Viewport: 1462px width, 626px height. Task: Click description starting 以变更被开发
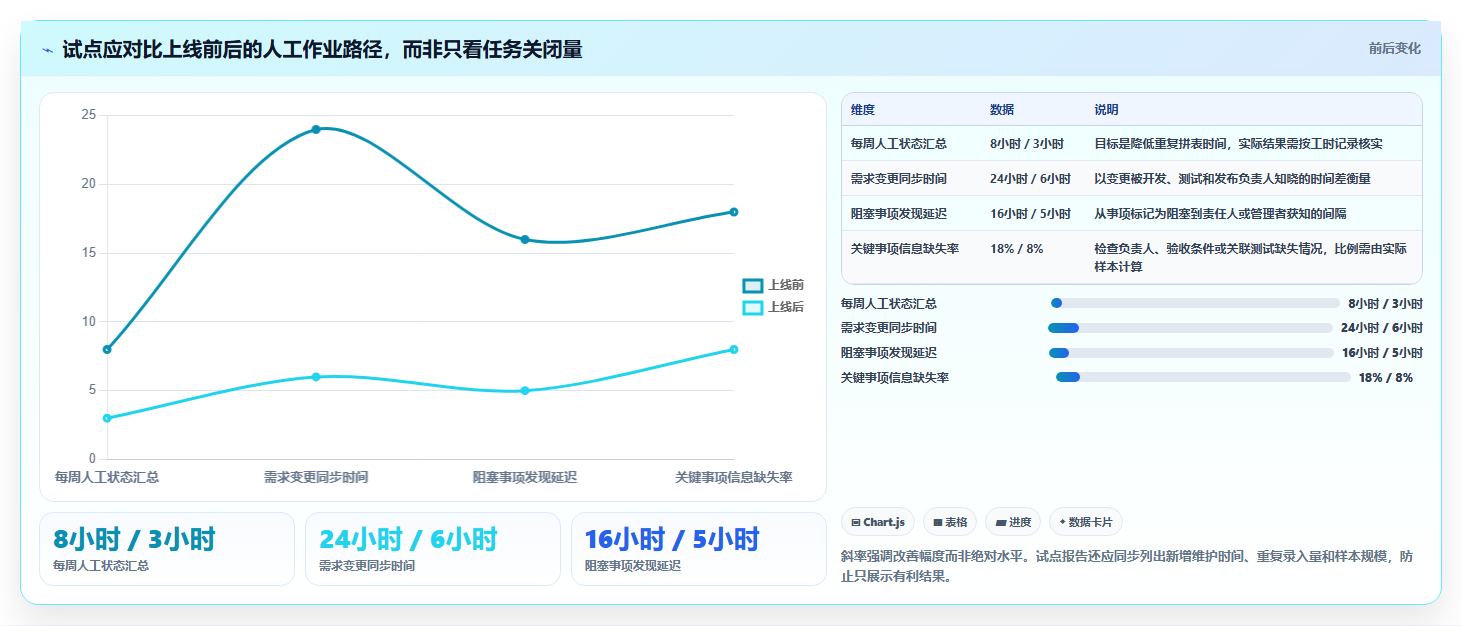click(1233, 179)
